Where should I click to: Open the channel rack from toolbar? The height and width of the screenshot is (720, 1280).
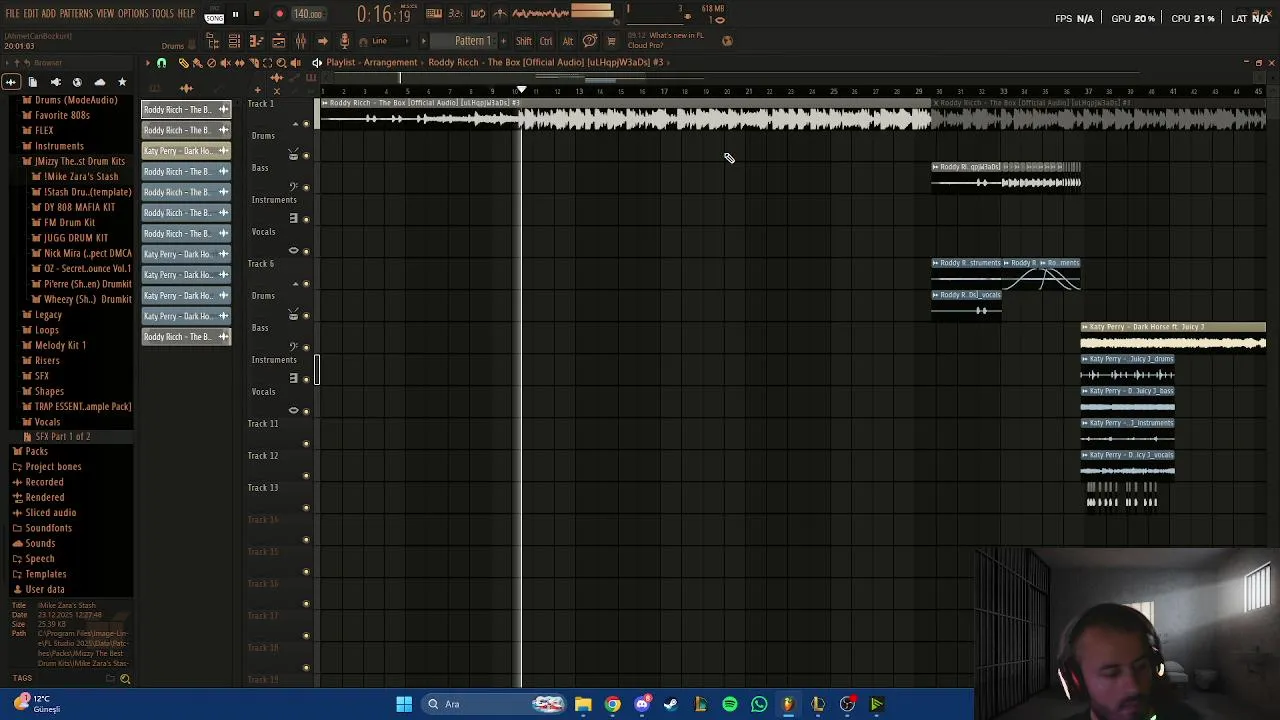coord(234,41)
